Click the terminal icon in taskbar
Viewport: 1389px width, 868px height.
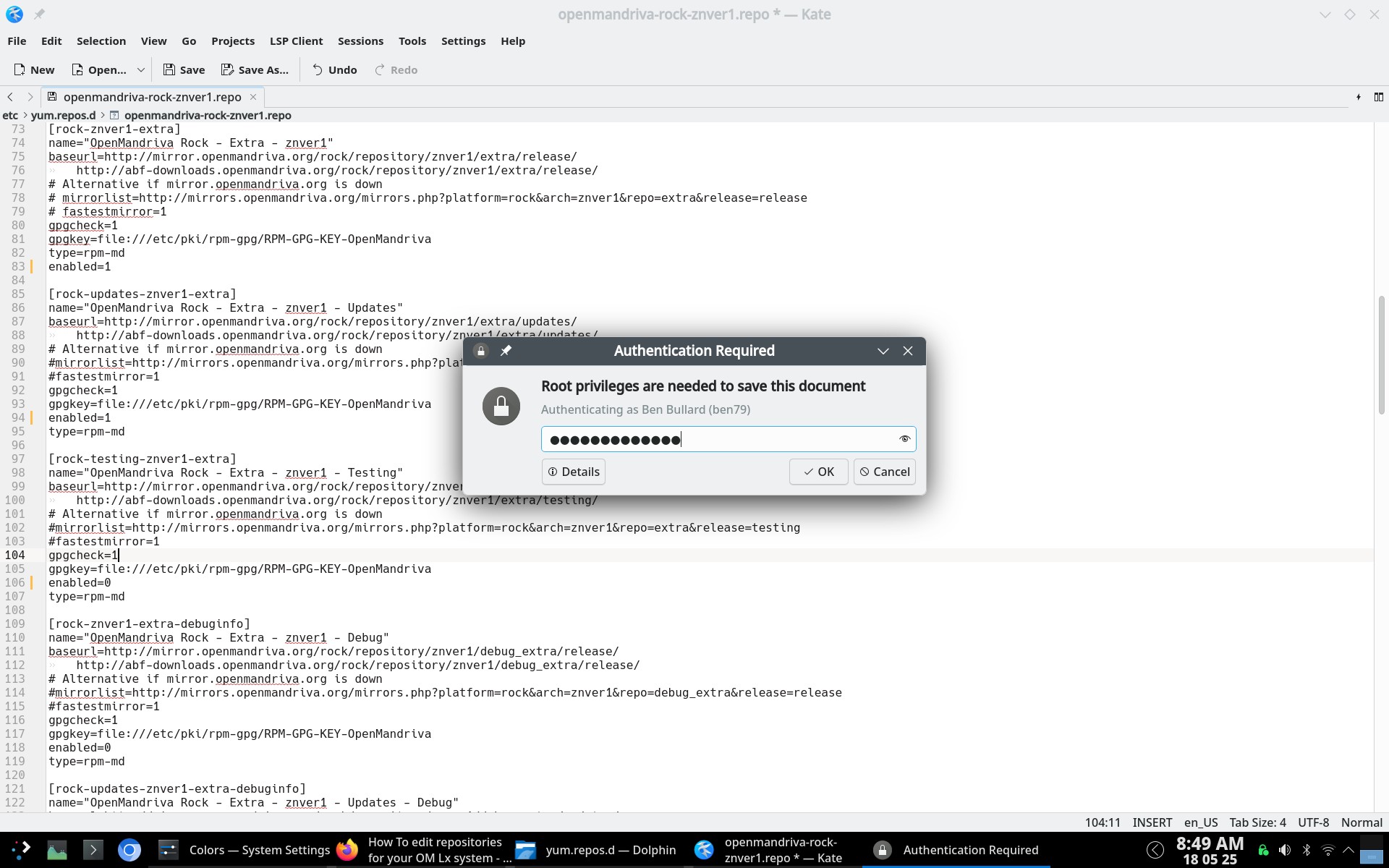tap(93, 850)
